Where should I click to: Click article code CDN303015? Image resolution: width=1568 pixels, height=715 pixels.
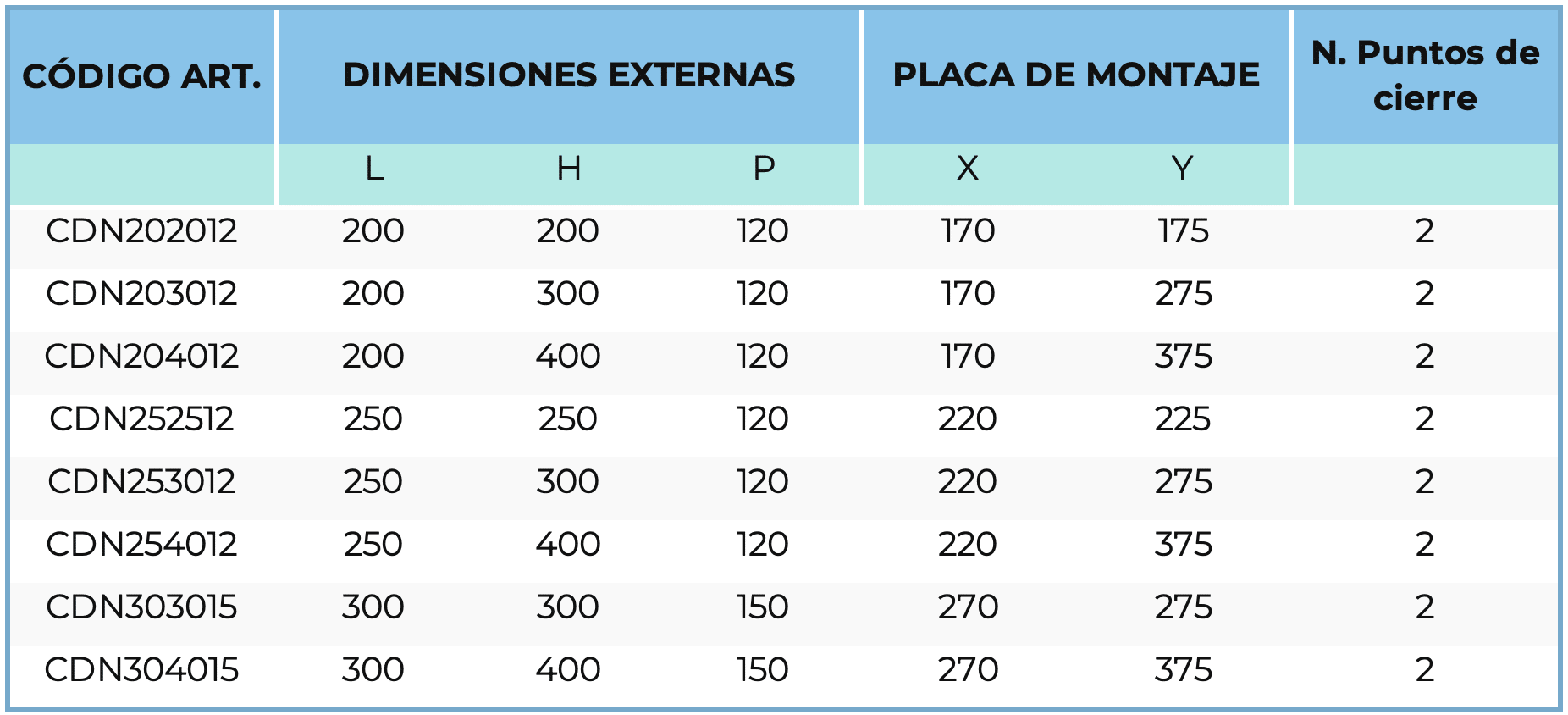[x=141, y=607]
